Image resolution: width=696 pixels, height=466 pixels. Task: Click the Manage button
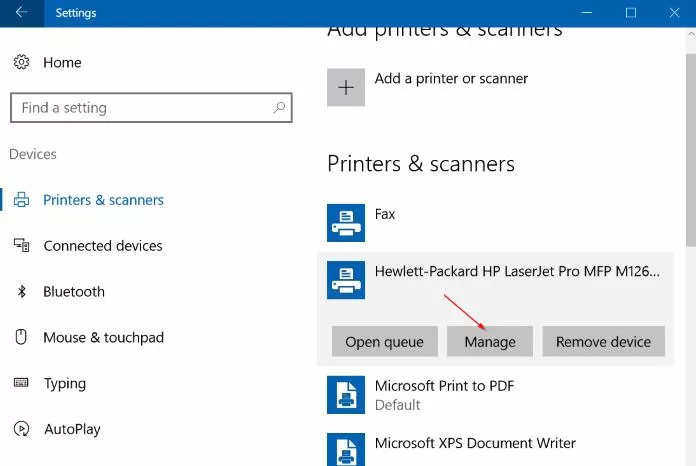pos(490,342)
